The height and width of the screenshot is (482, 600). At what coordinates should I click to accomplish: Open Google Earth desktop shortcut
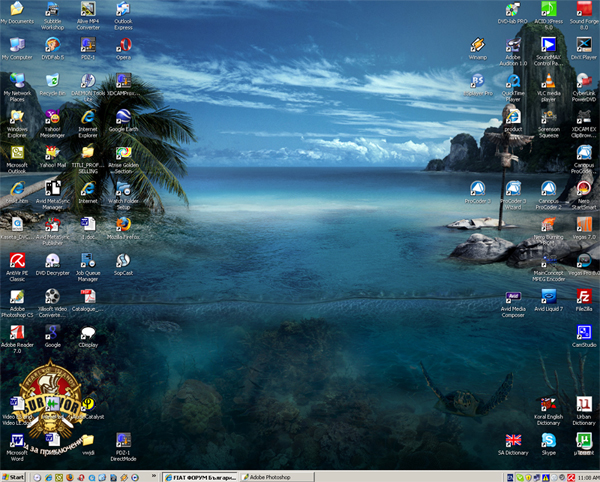click(x=123, y=117)
